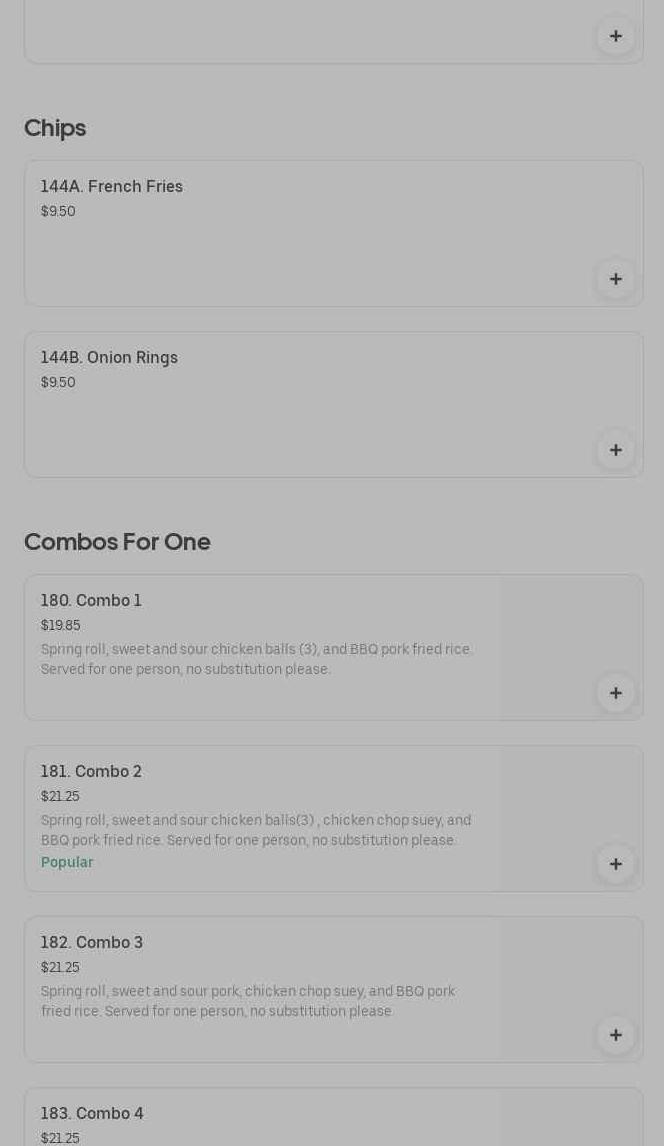Add 144B. Onion Rings to cart
664x1146 pixels.
[x=615, y=450]
